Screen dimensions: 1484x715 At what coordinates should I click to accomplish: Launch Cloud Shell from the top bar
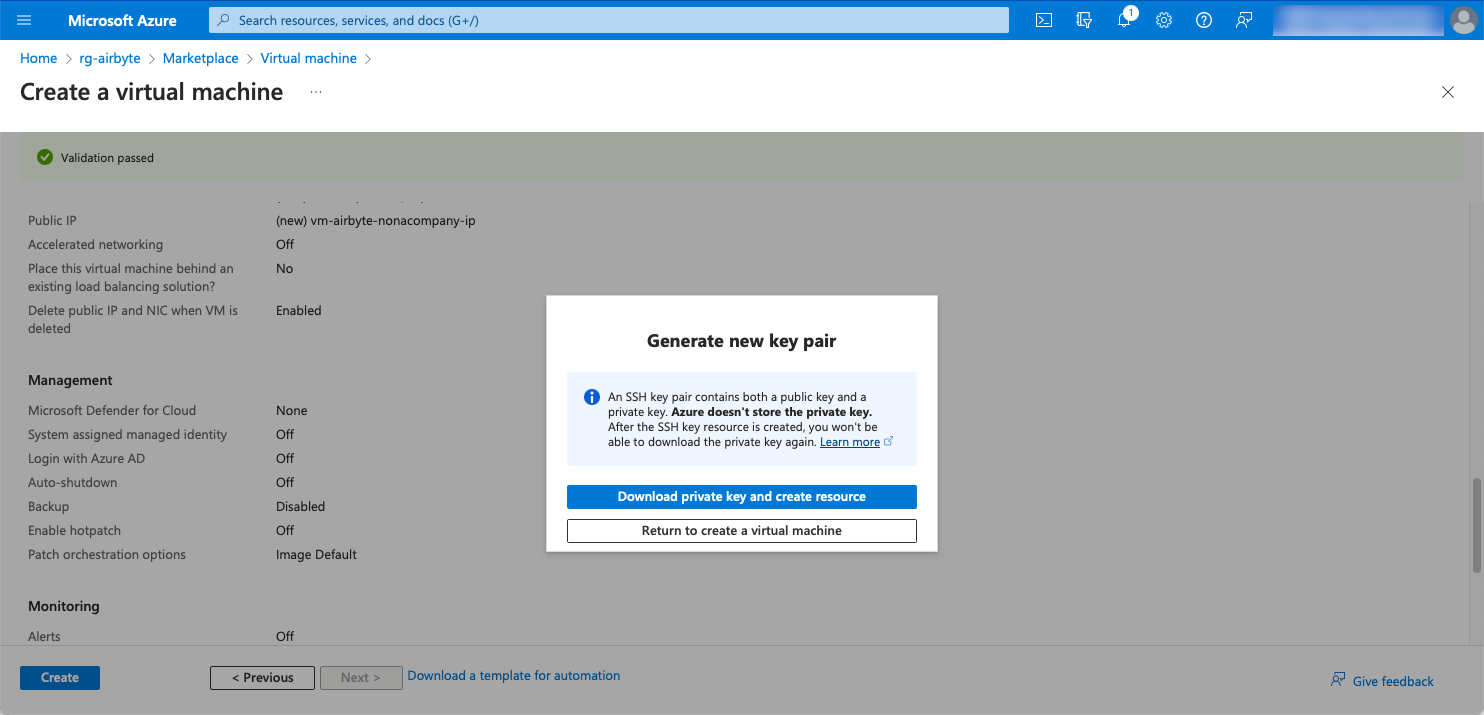pos(1043,20)
